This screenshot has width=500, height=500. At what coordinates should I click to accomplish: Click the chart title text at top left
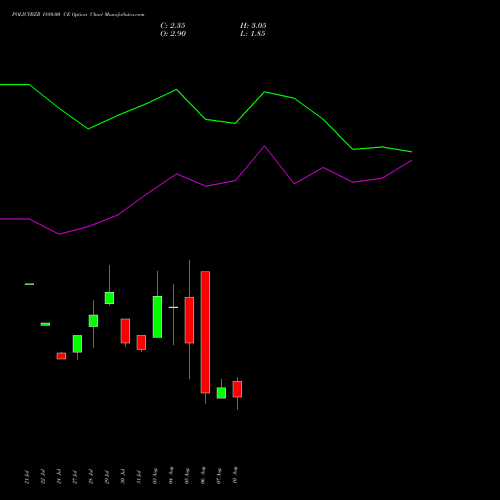coord(78,15)
